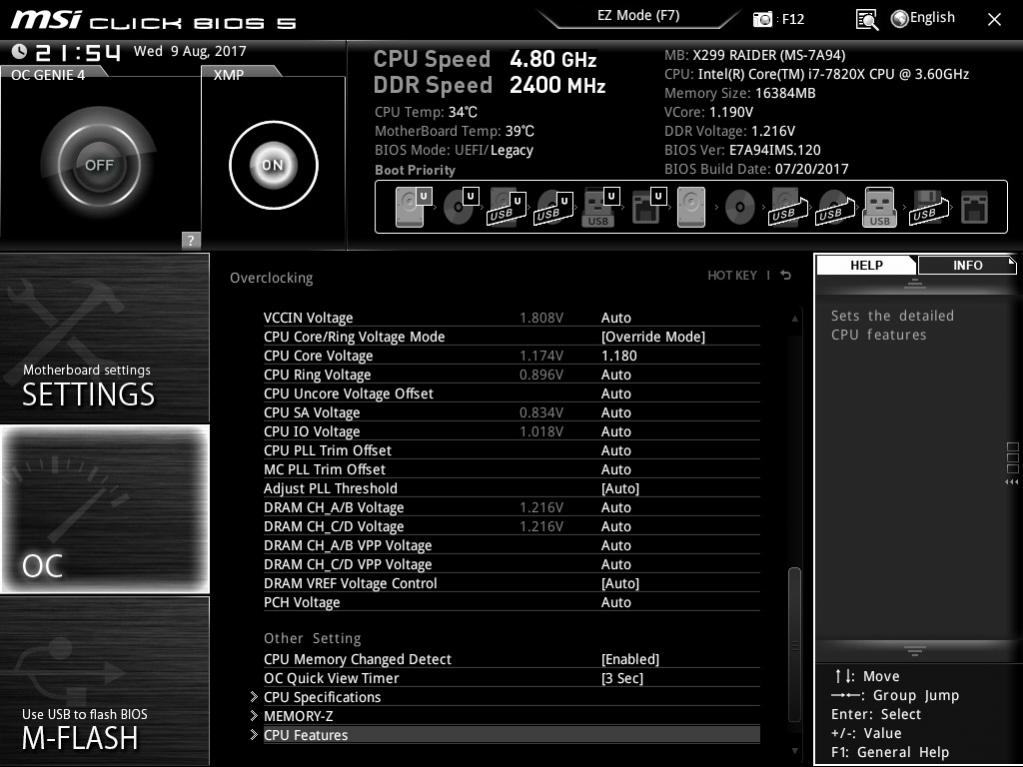Select the XMP tab label

pos(228,74)
